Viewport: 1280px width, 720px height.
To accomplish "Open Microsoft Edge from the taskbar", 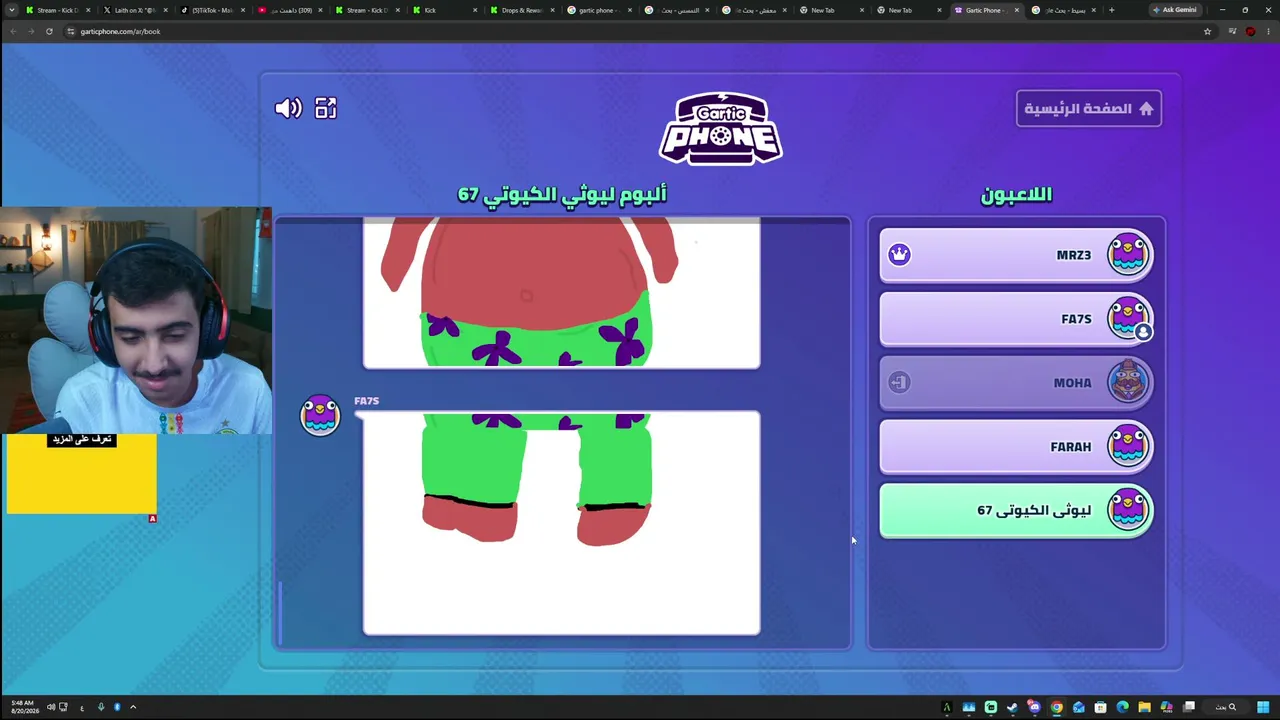I will (1122, 707).
